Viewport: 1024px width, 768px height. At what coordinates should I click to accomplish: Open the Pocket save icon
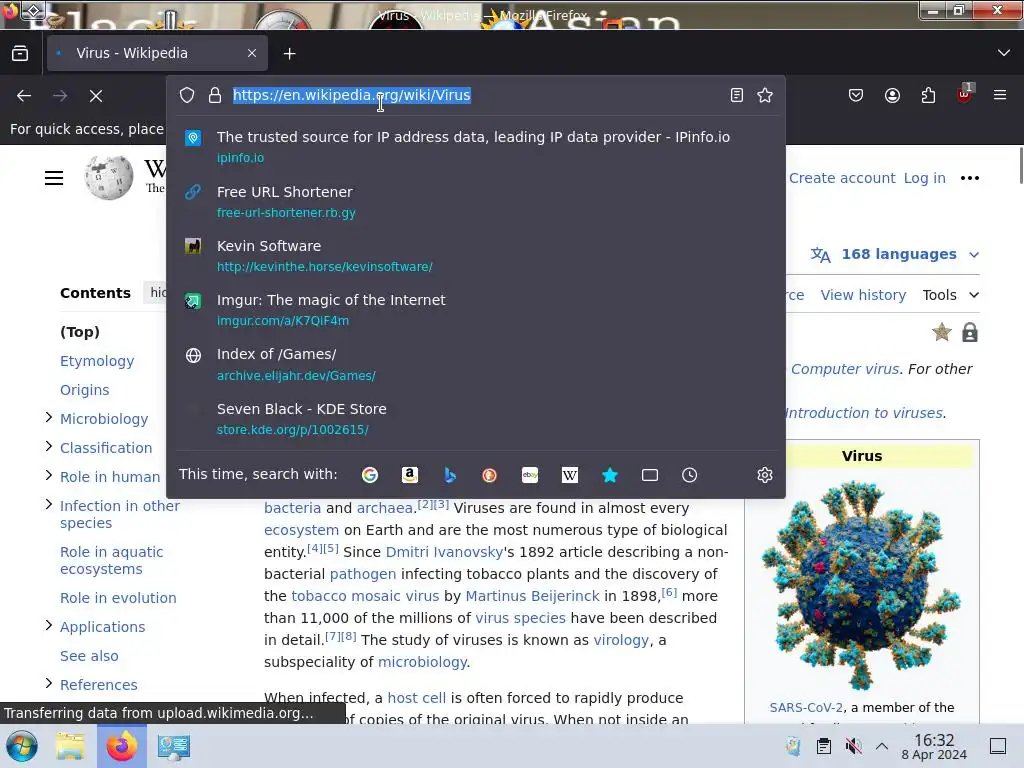pos(856,96)
